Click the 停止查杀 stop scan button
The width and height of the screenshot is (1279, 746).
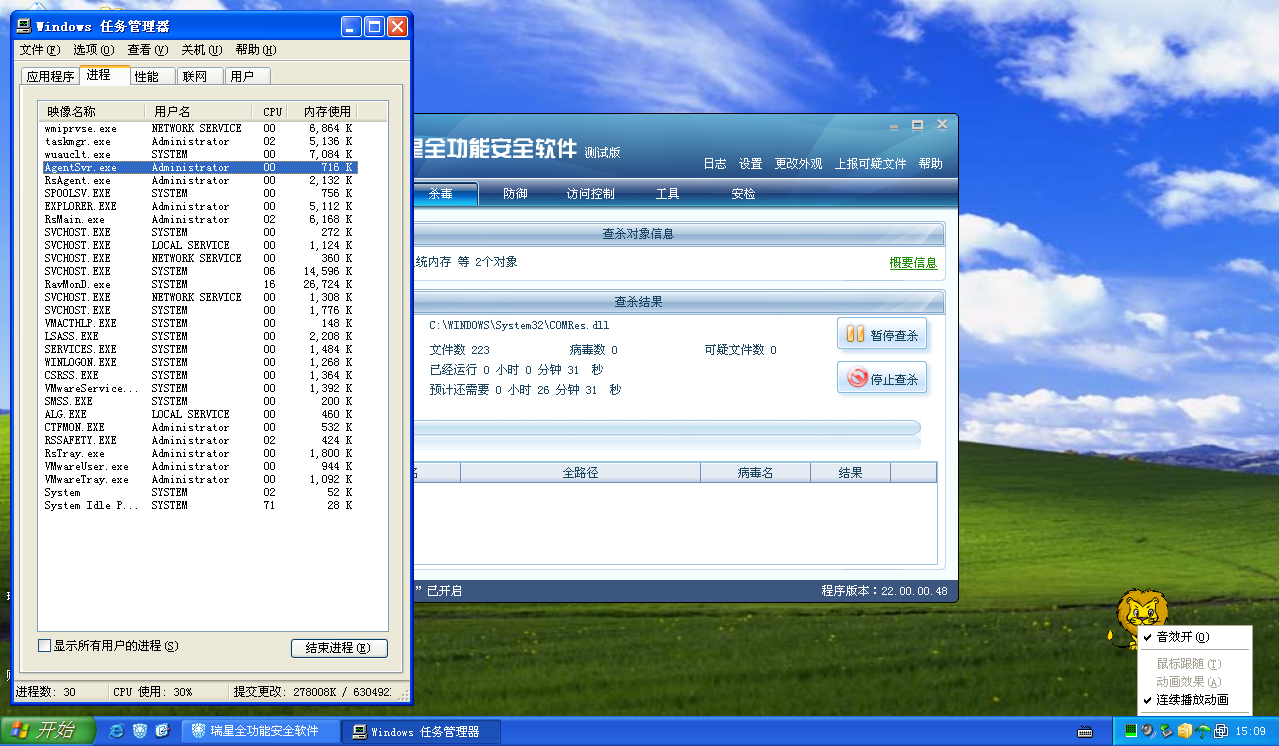click(x=882, y=378)
